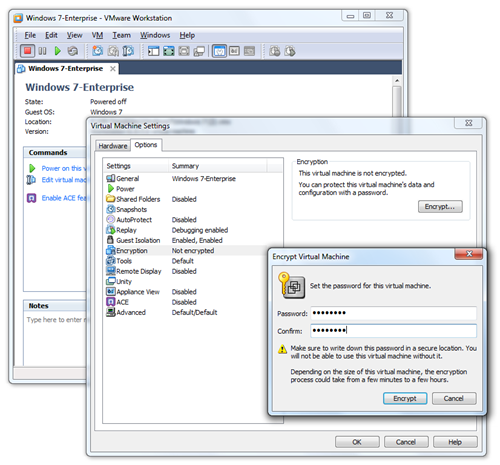
Task: Toggle the sidebar view toolbar icon
Action: tap(154, 51)
